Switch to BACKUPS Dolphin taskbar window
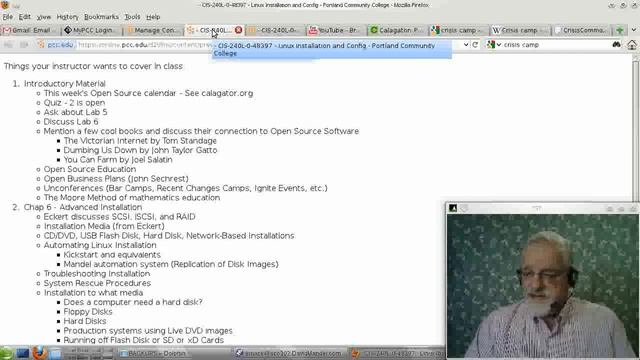The width and height of the screenshot is (640, 360). (x=176, y=353)
